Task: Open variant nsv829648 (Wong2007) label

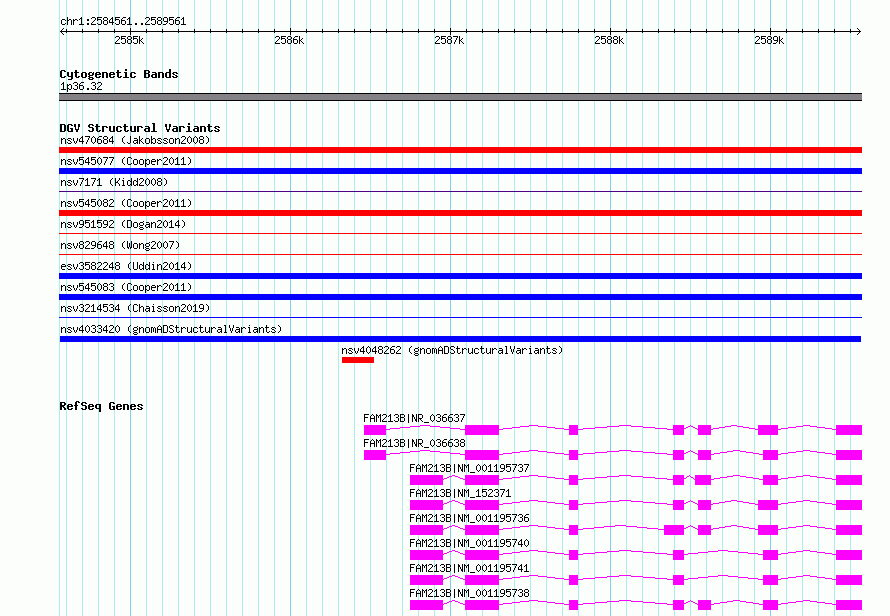Action: coord(120,245)
